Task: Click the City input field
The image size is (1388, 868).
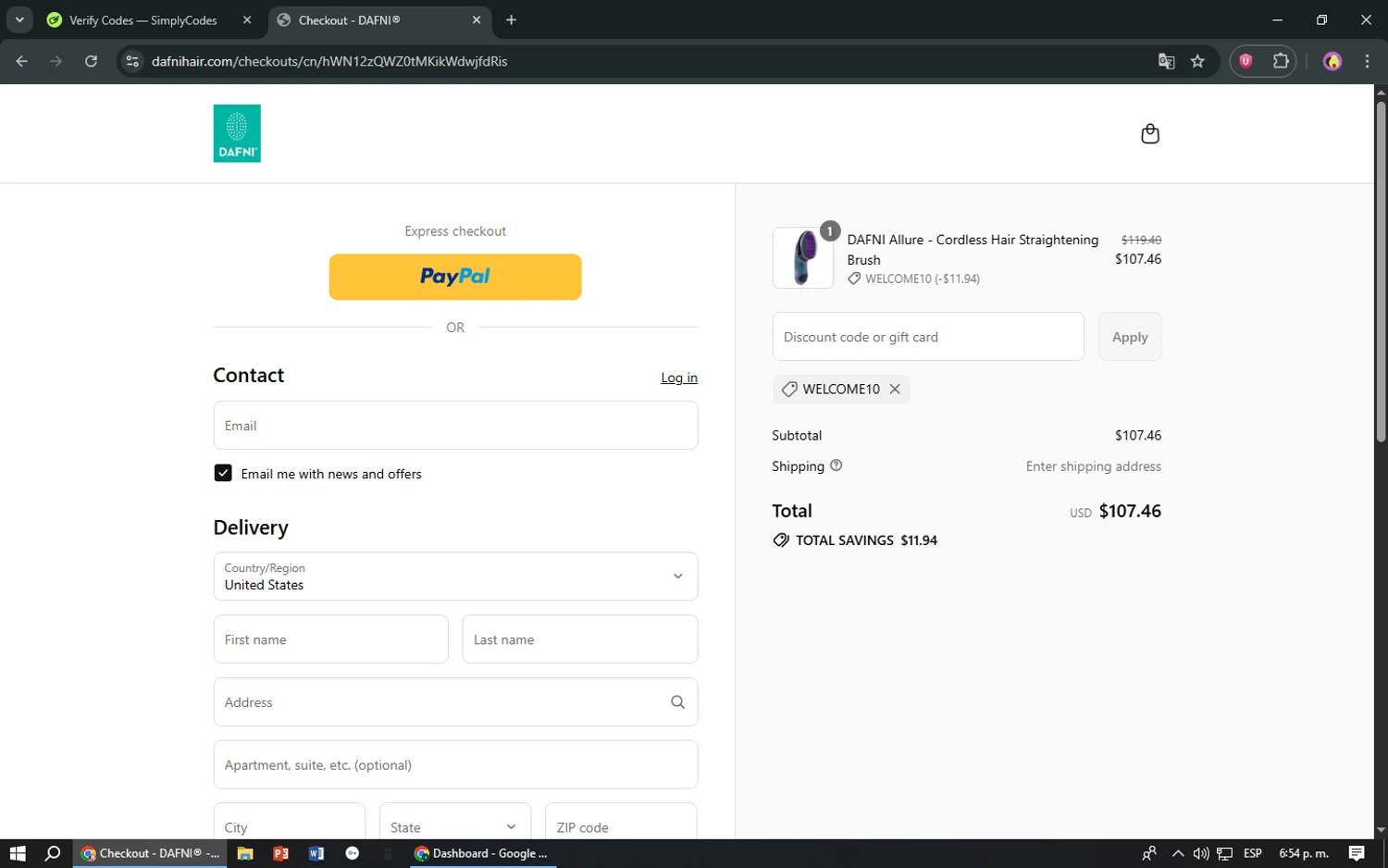Action: point(290,823)
